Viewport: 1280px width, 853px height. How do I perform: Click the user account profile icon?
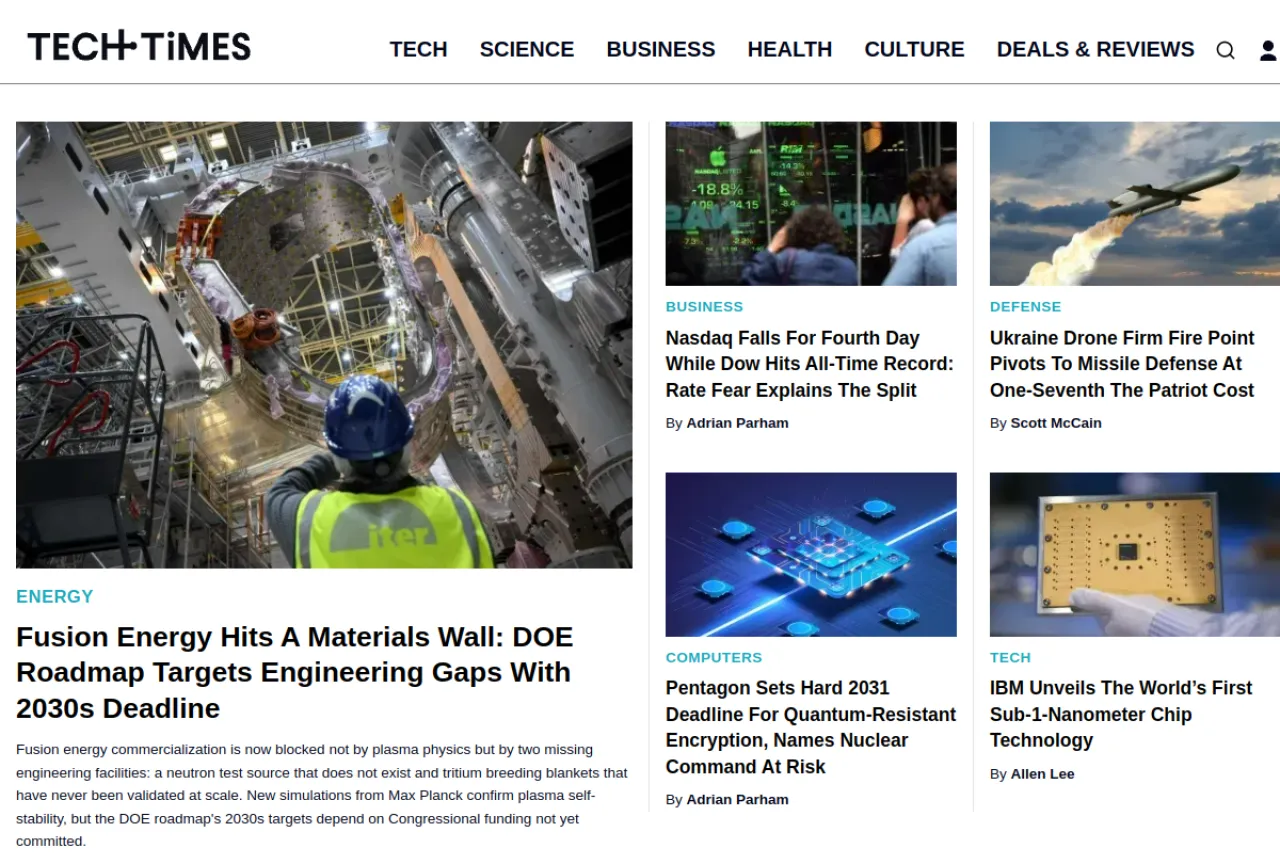(1269, 50)
